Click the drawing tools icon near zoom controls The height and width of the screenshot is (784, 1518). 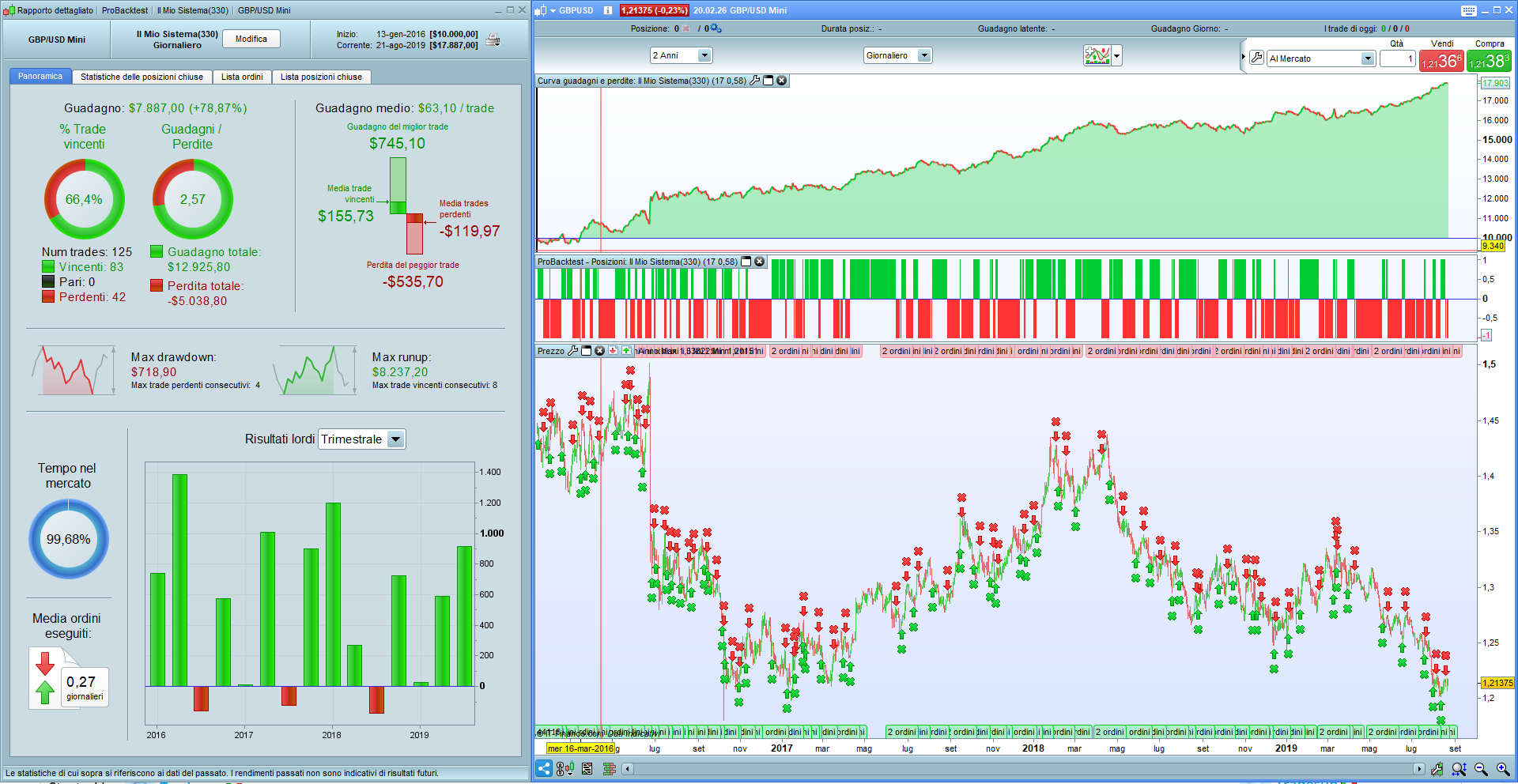(1437, 768)
